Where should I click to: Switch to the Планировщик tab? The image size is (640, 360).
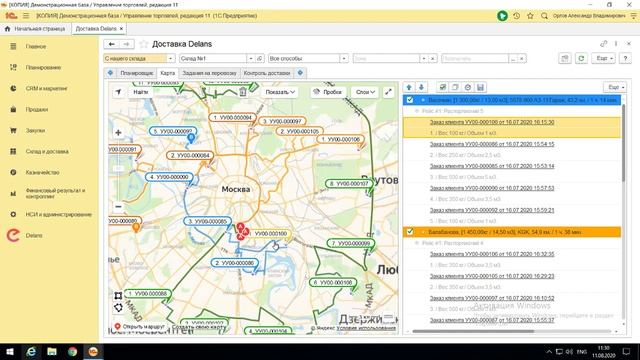136,73
